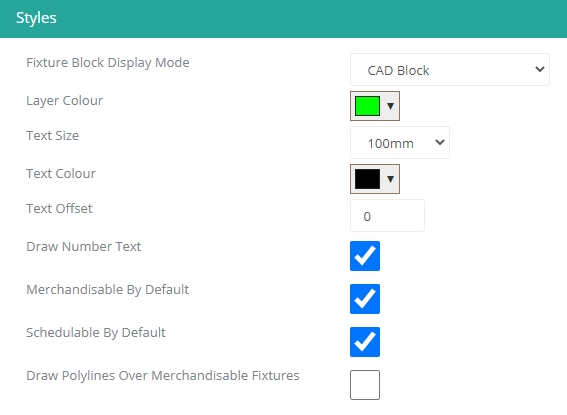
Task: Expand the Layer Colour picker arrow
Action: (x=390, y=106)
